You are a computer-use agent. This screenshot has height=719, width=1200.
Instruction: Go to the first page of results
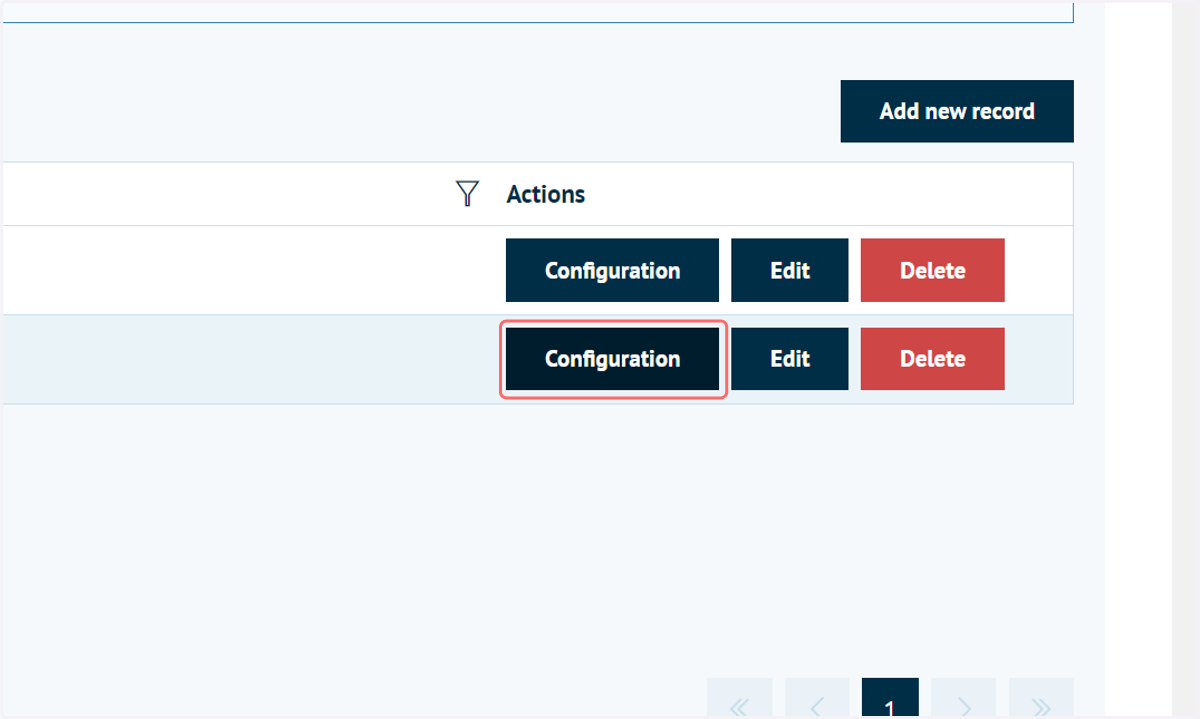pos(739,699)
